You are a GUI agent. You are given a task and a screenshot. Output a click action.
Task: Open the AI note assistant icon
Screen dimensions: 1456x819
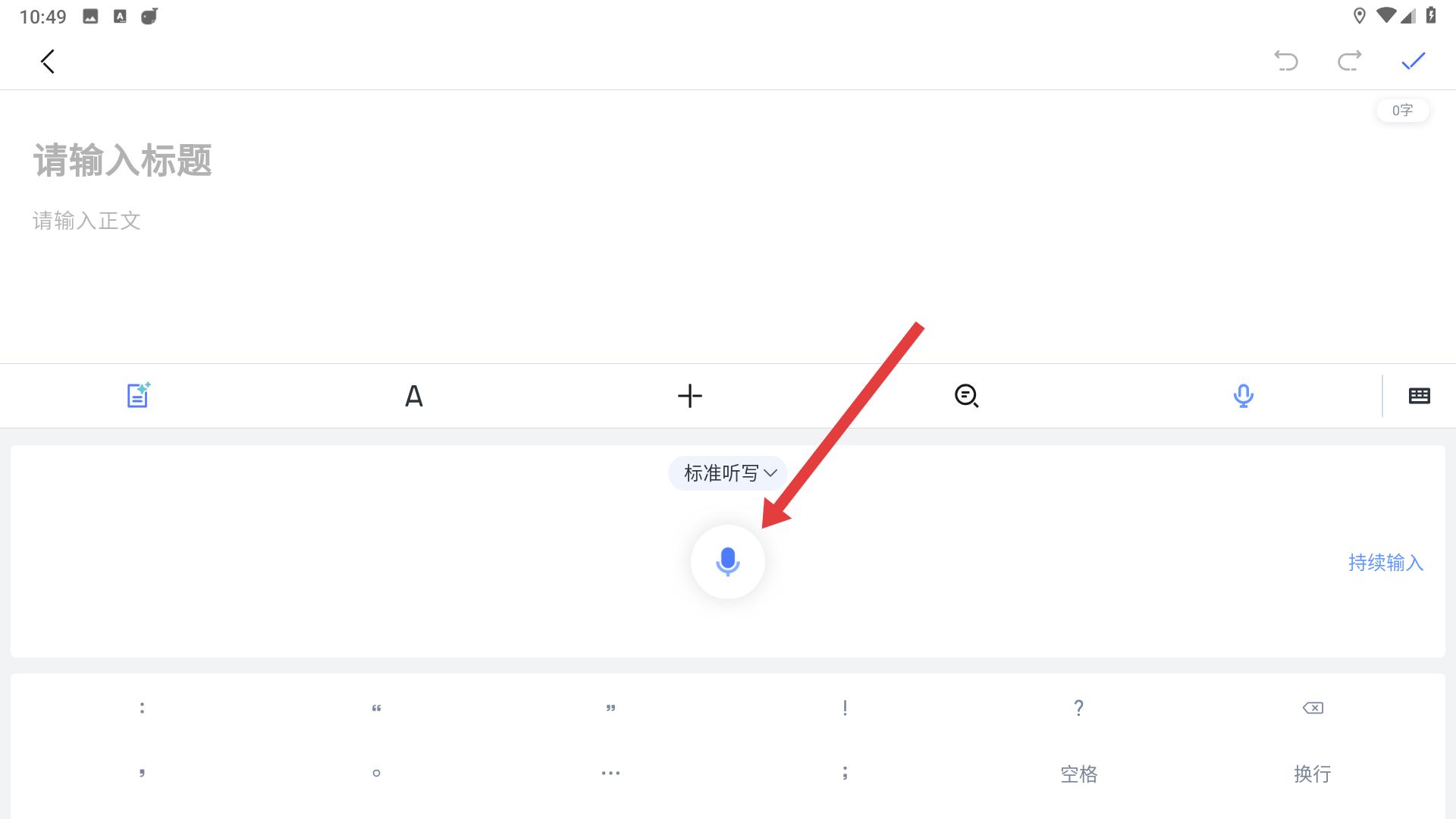[138, 395]
